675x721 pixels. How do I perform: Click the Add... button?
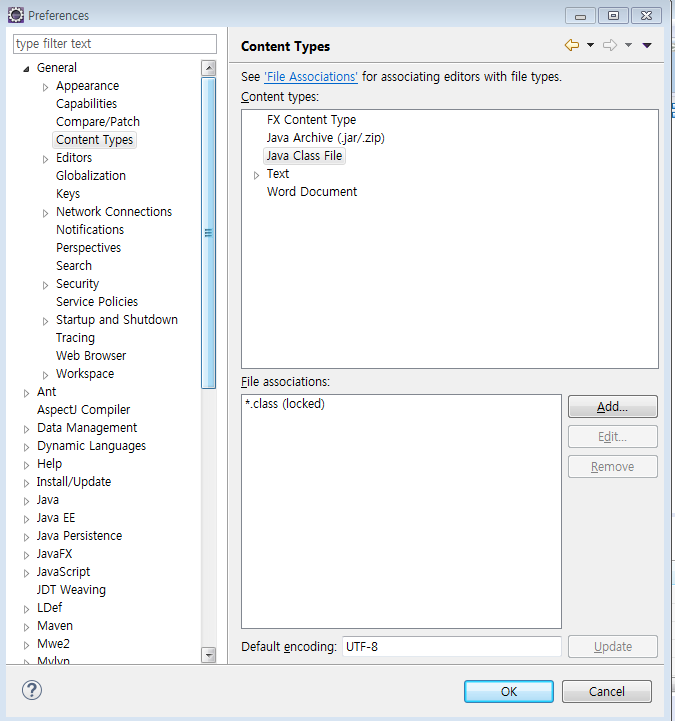[x=612, y=406]
